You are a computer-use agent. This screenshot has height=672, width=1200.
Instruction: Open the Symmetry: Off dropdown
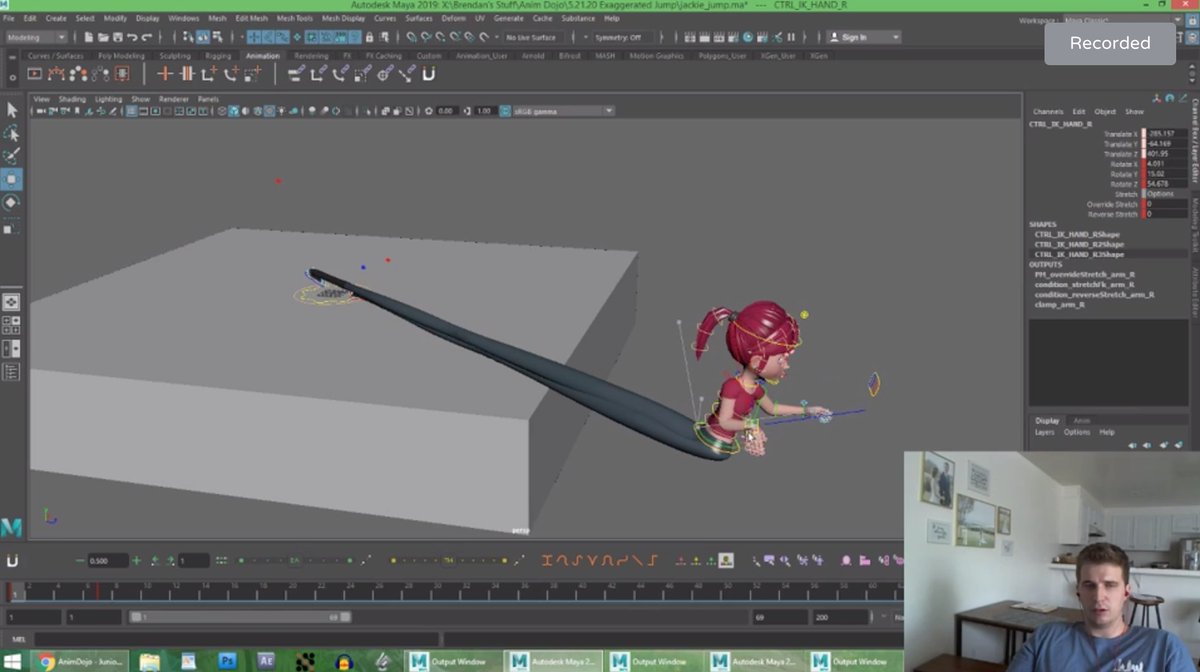pyautogui.click(x=623, y=37)
